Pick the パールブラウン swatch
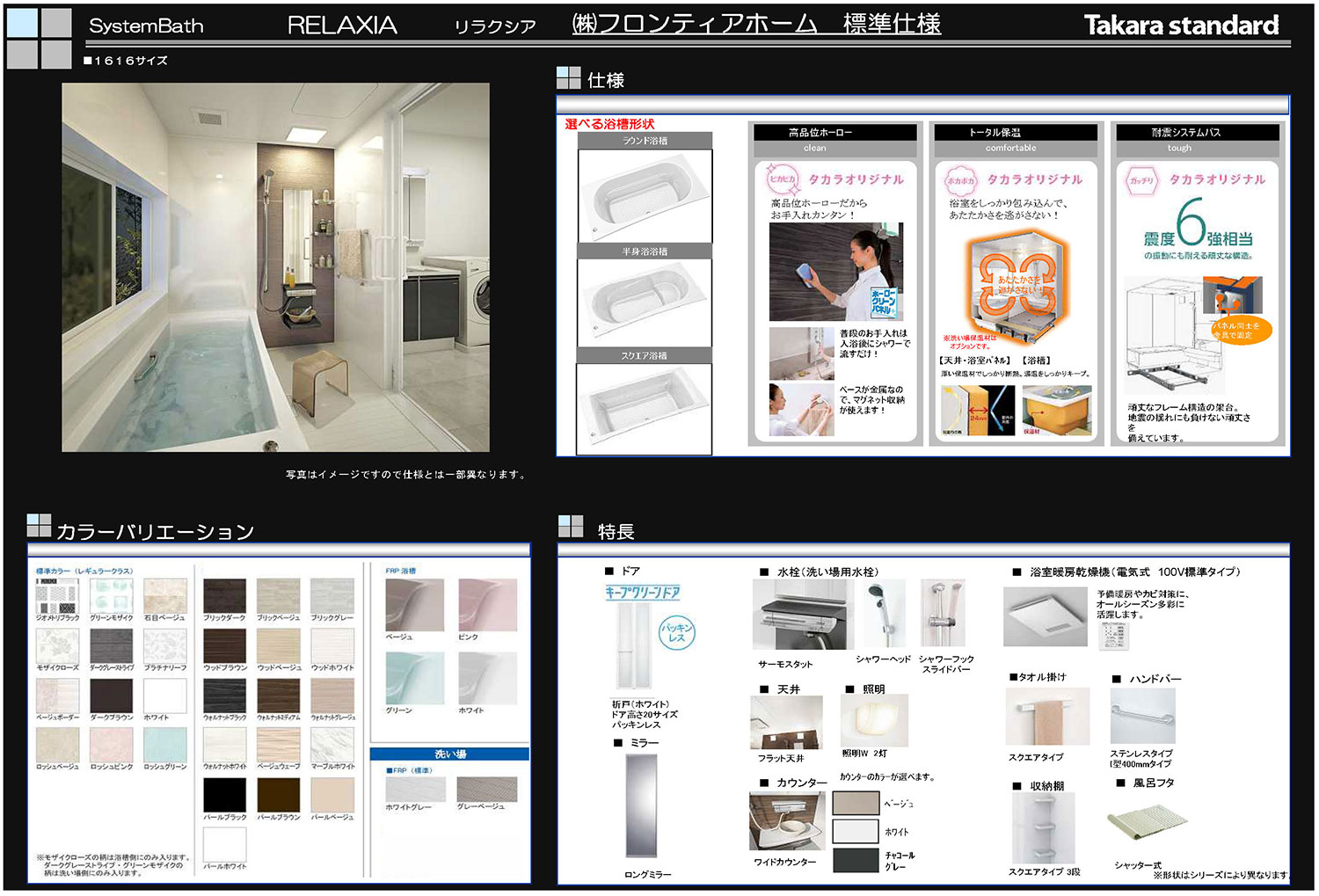Screen dimensions: 1319x896 tap(279, 795)
